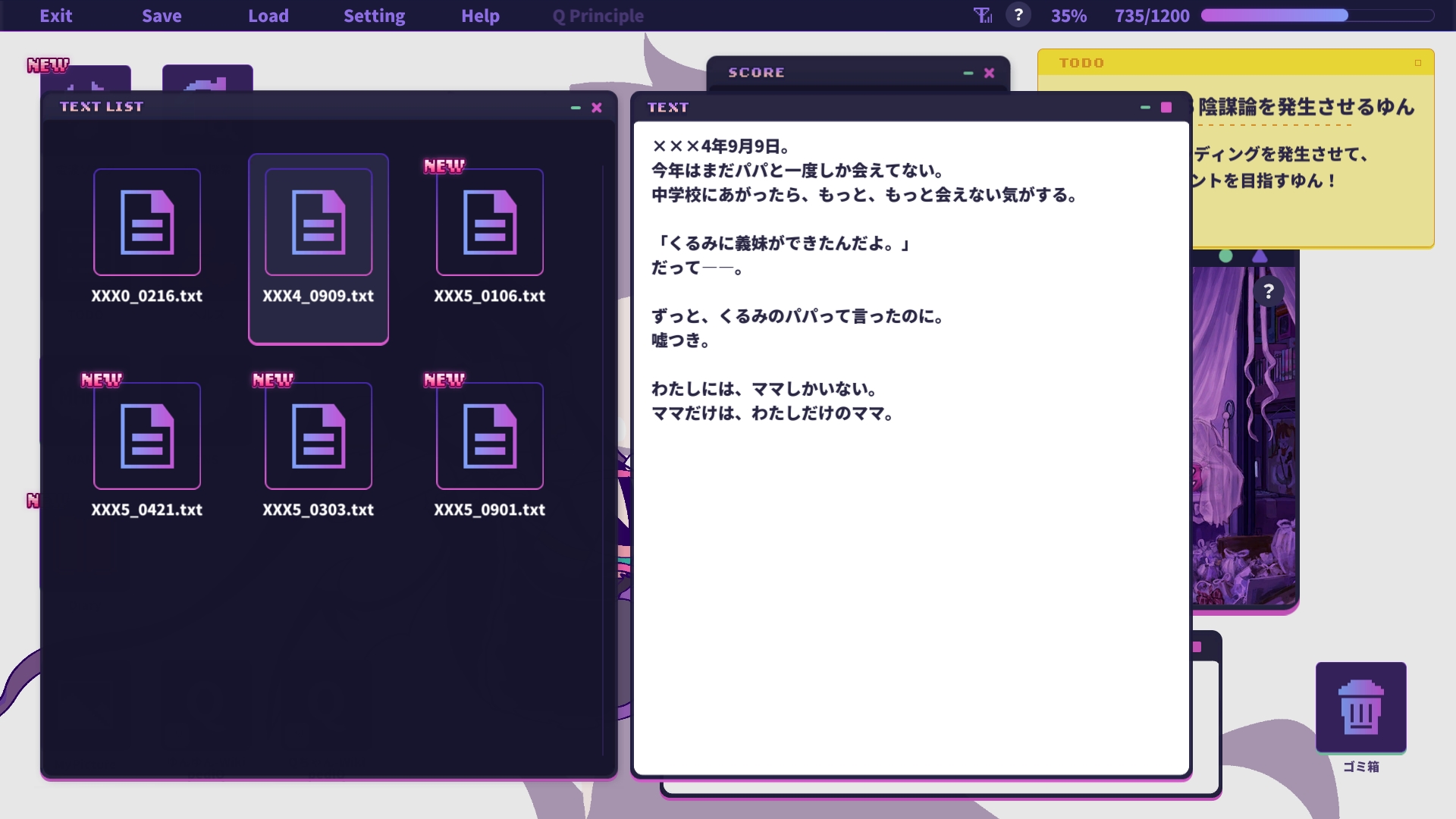The height and width of the screenshot is (819, 1456).
Task: Open the XXX5_0106.txt file icon
Action: tap(490, 222)
